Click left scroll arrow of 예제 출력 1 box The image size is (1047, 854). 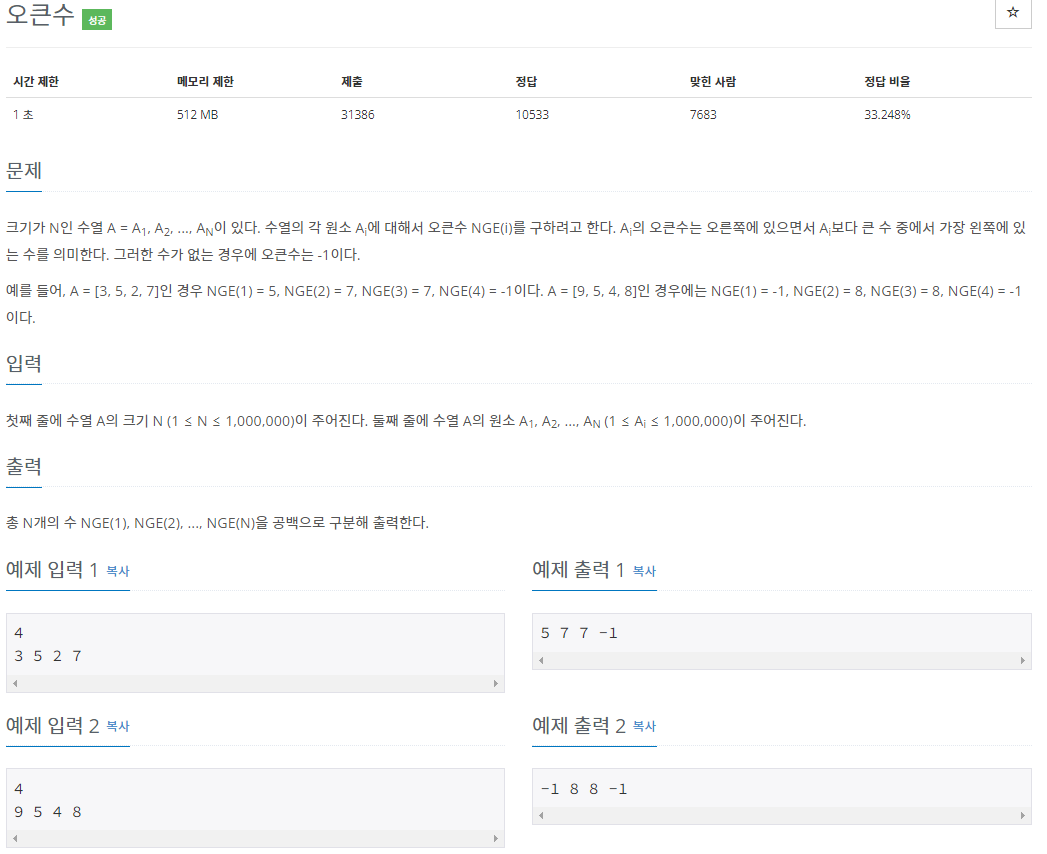(542, 660)
